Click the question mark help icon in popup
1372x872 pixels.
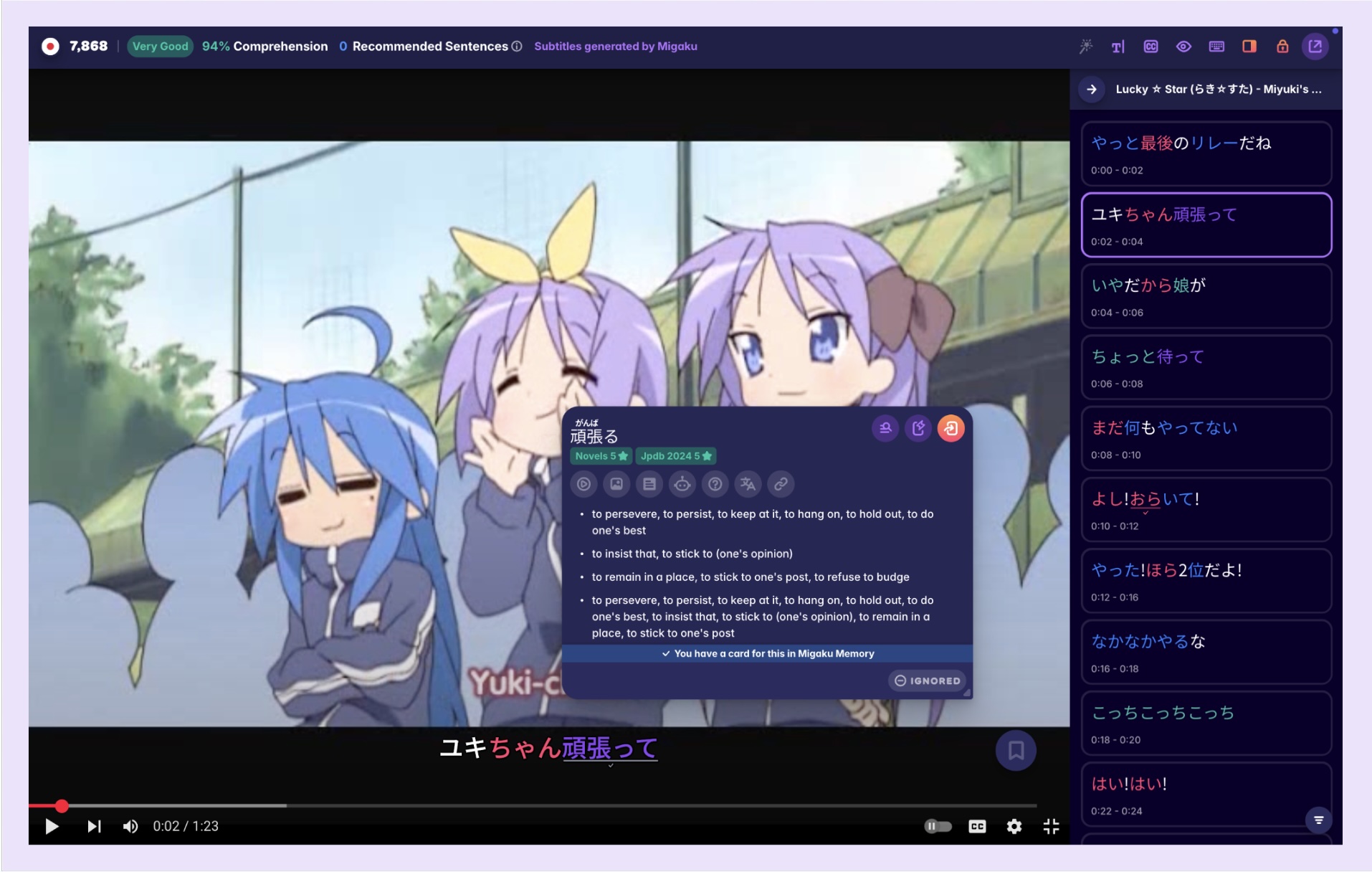tap(715, 484)
